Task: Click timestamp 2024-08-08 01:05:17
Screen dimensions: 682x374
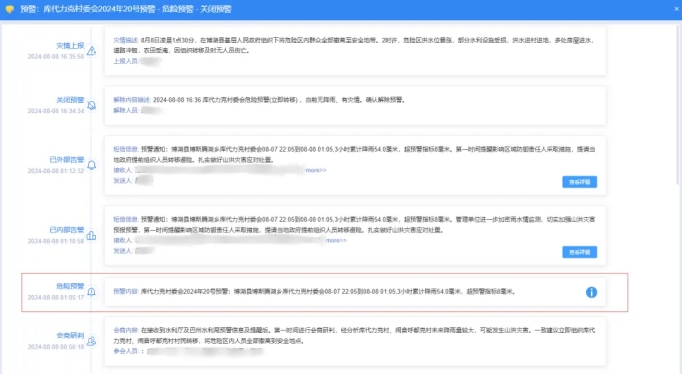Action: 56,297
